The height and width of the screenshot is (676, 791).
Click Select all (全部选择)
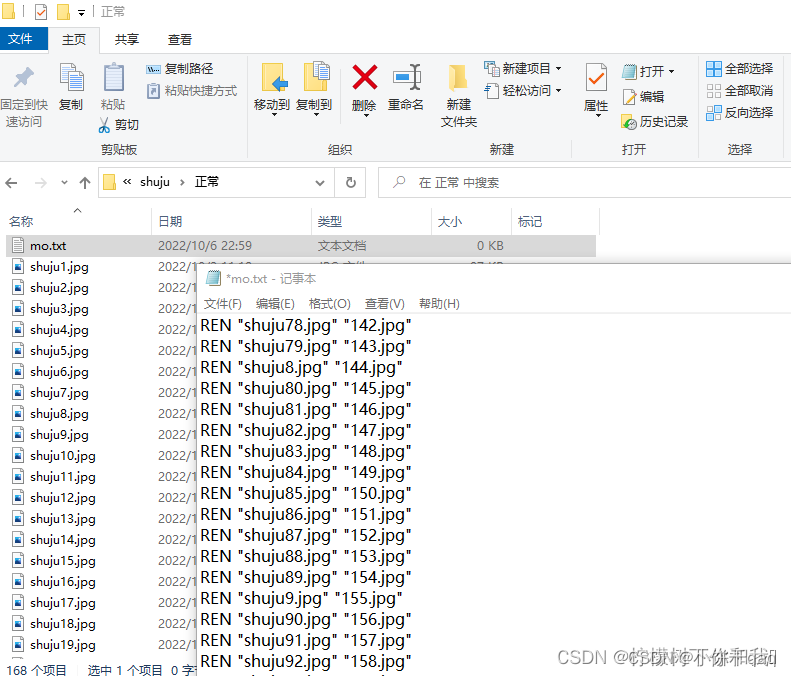(740, 69)
